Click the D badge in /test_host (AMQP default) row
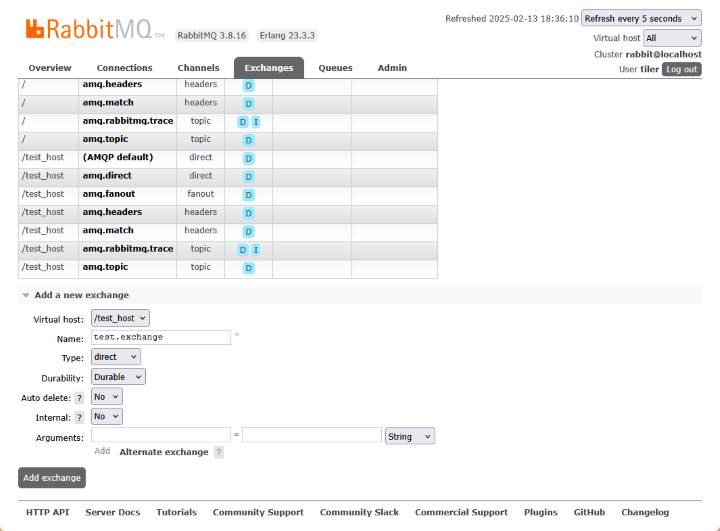The height and width of the screenshot is (531, 720). tap(248, 158)
